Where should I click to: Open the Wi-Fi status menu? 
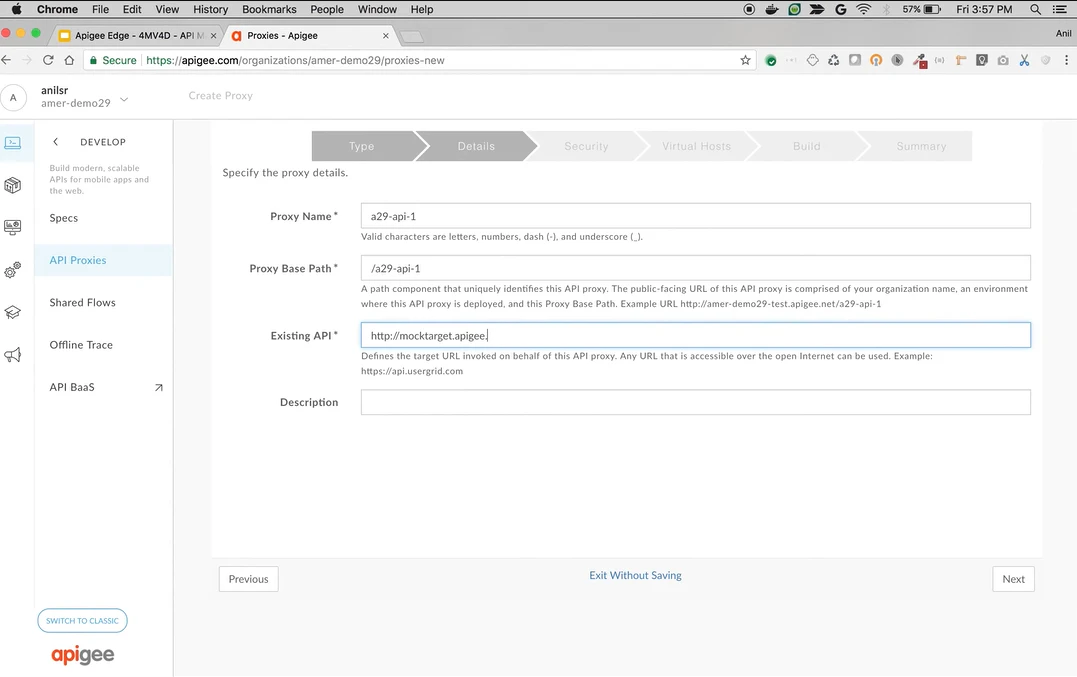[864, 10]
